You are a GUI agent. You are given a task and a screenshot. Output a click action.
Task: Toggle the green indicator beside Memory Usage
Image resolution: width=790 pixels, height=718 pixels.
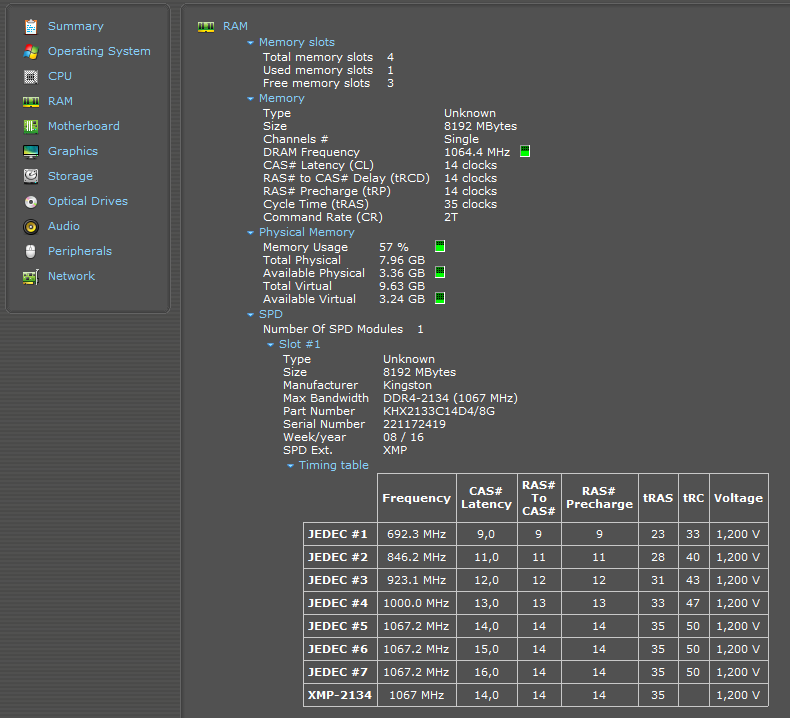click(x=440, y=246)
